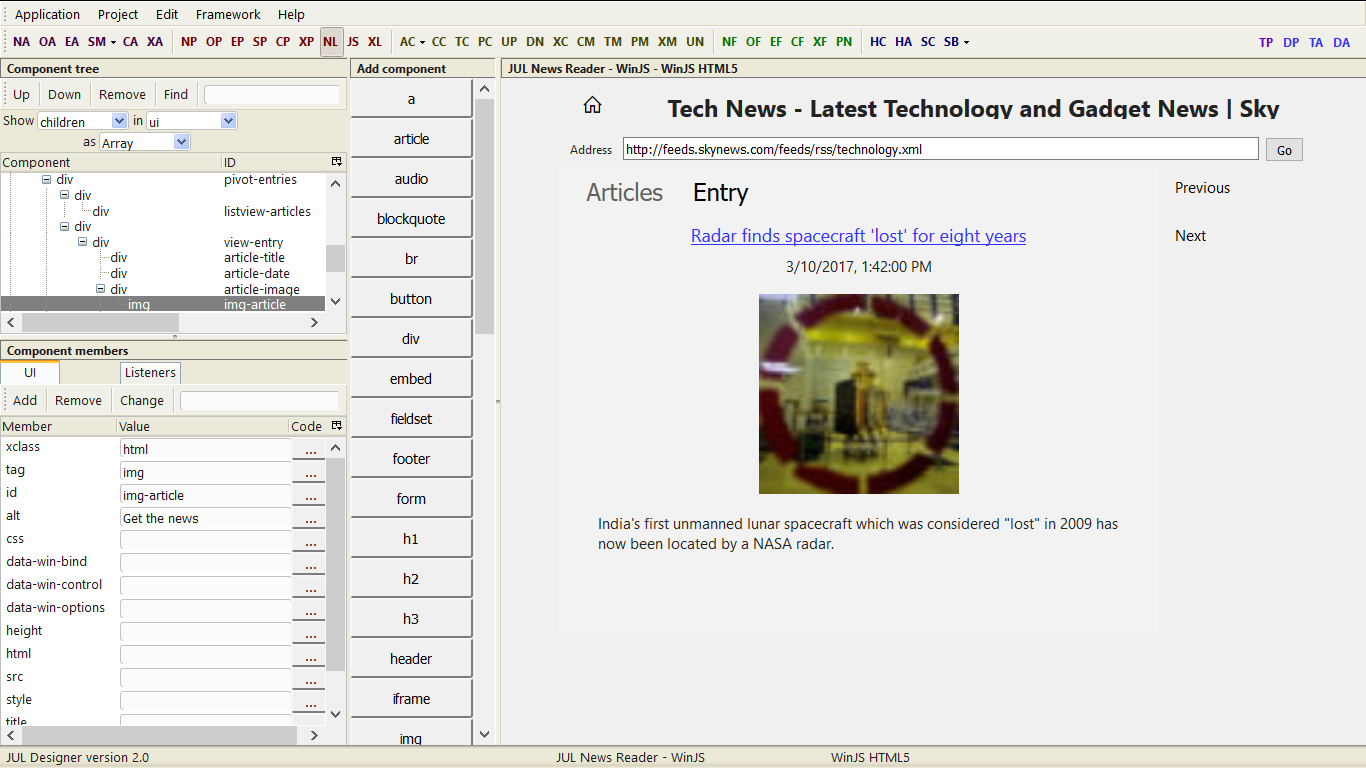Click the JS toolbar icon
Screen dimensions: 1366x768
(x=353, y=42)
